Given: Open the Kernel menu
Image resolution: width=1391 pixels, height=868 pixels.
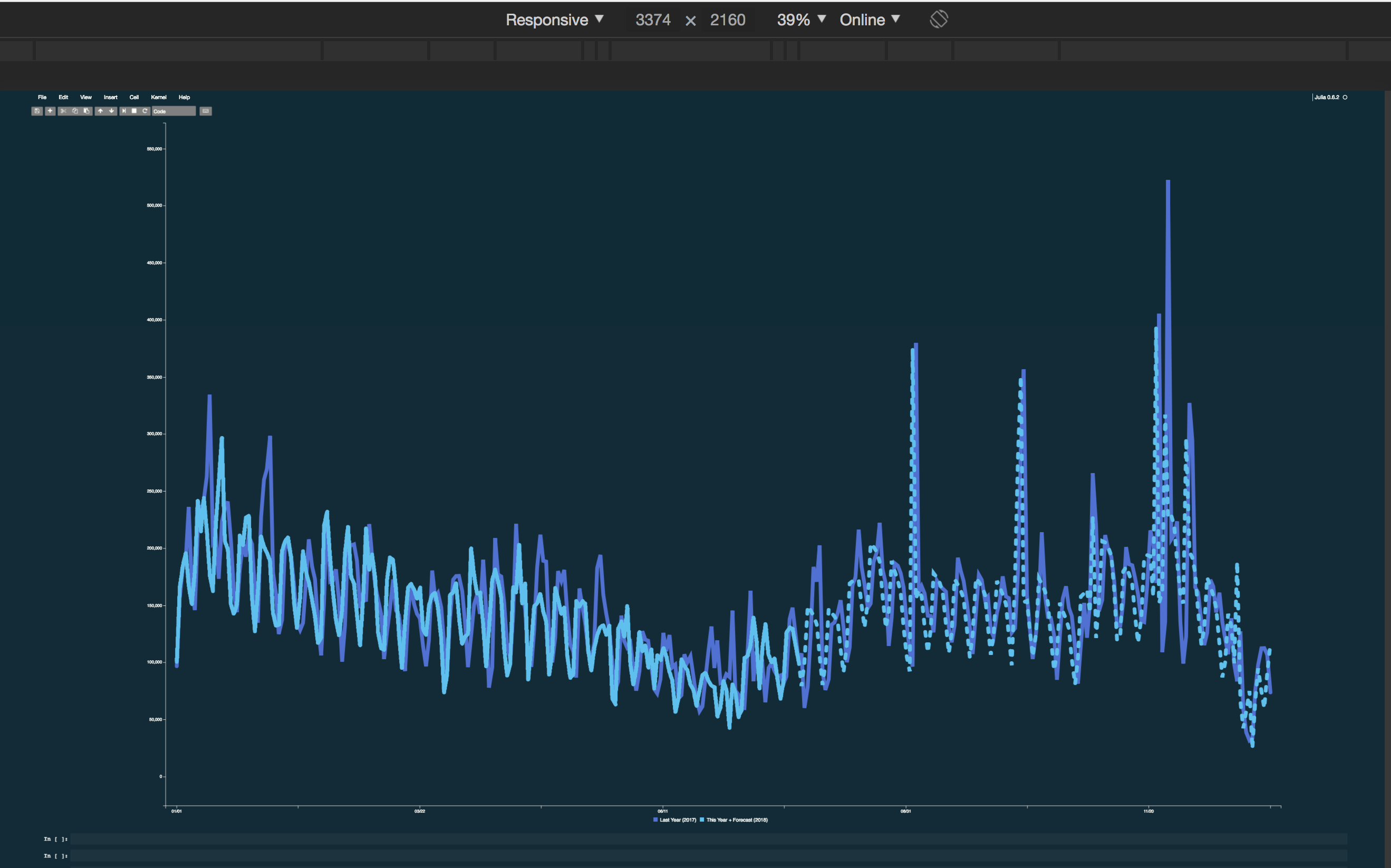Looking at the screenshot, I should (158, 97).
